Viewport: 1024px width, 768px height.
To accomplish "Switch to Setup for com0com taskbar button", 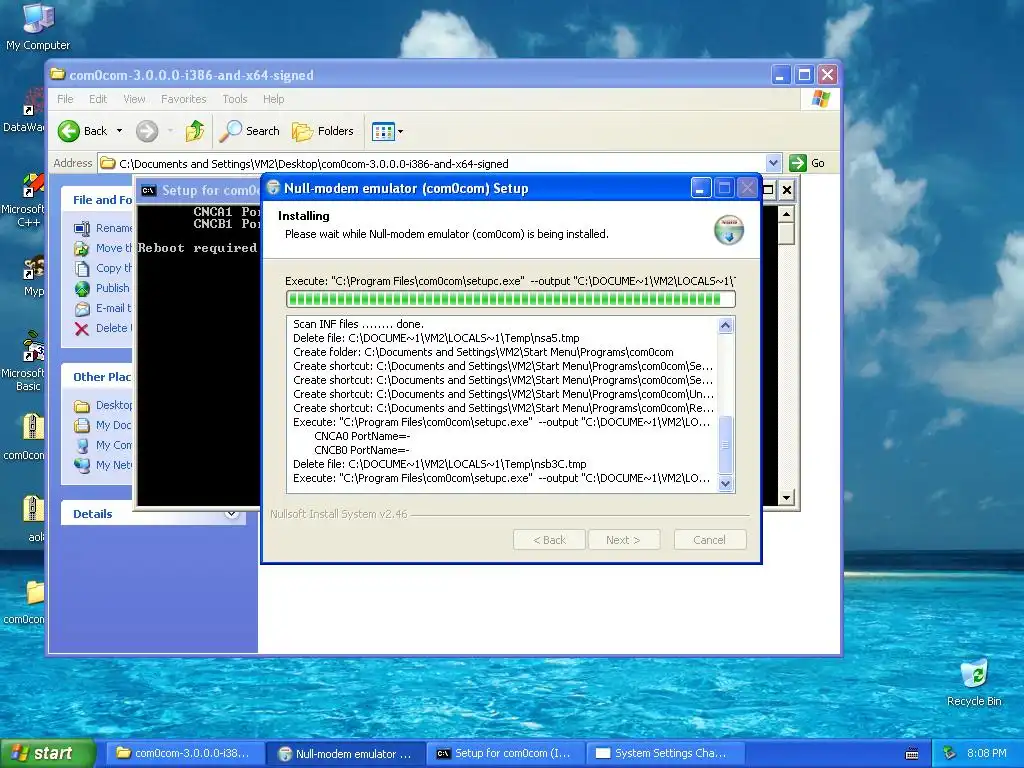I will 506,754.
